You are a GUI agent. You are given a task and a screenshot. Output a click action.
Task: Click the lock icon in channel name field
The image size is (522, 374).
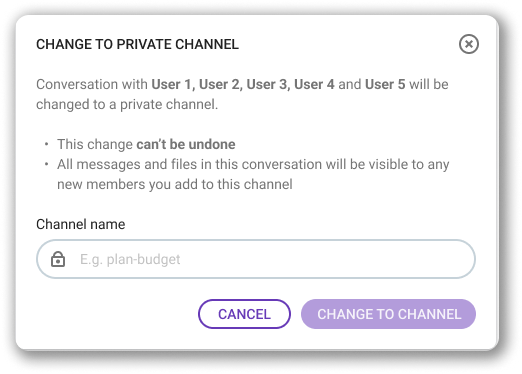[x=58, y=259]
